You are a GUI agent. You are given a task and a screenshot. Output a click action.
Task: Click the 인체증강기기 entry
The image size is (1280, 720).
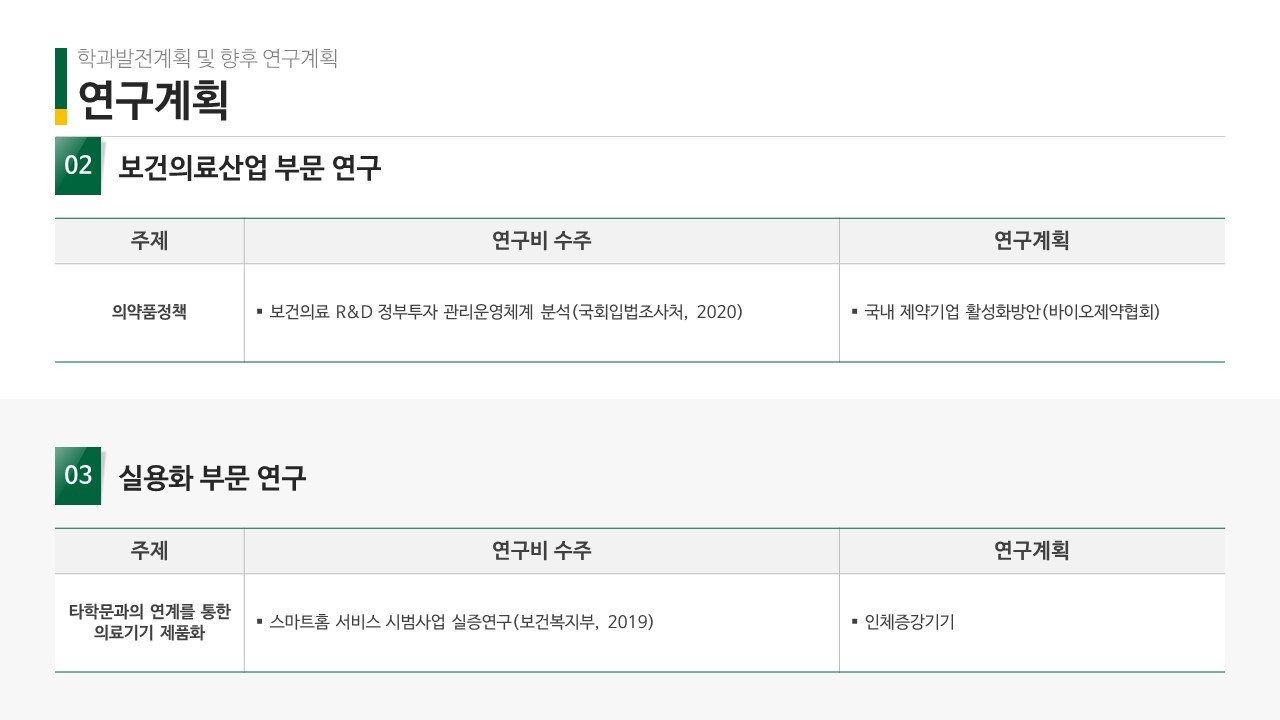coord(909,622)
